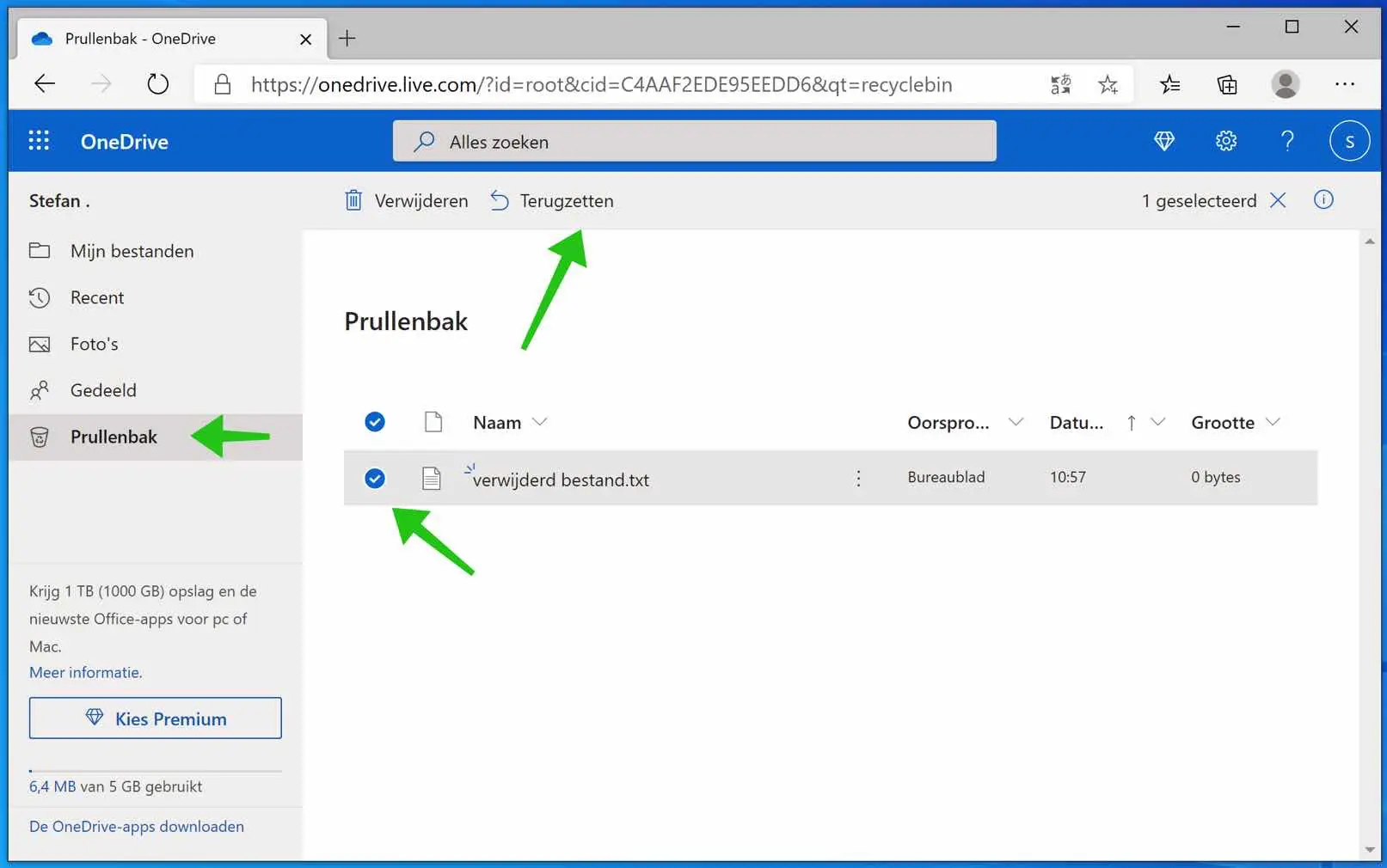Open Mijn bestanden in sidebar
The height and width of the screenshot is (868, 1387).
[x=156, y=251]
